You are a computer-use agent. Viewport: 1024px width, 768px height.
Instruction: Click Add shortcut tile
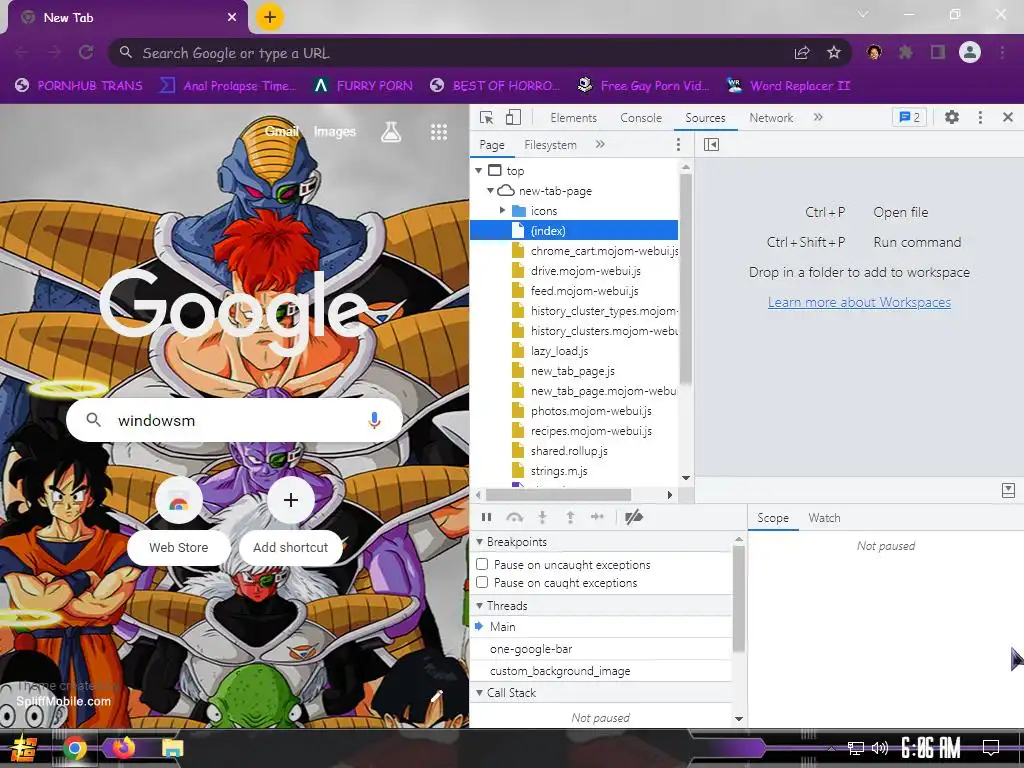click(291, 520)
